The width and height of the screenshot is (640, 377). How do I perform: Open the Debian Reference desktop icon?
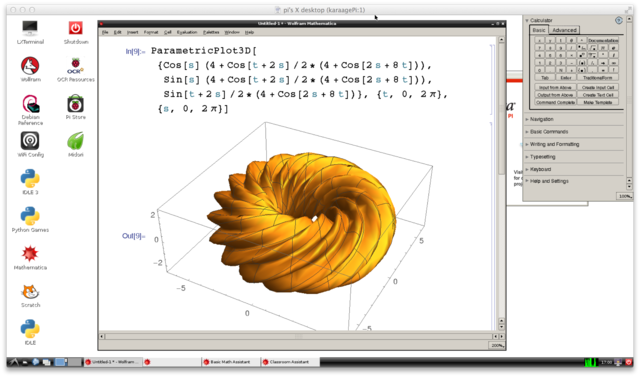point(30,109)
